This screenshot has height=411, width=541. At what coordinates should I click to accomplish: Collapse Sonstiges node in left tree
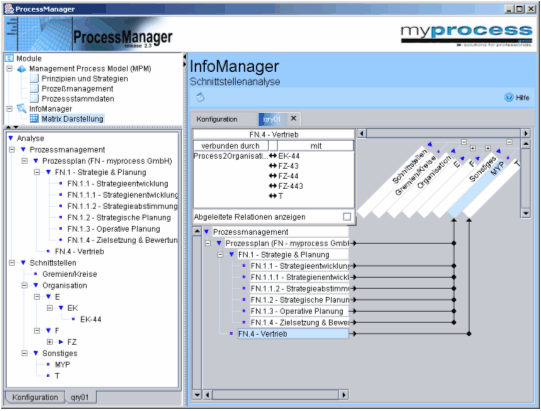tap(24, 353)
